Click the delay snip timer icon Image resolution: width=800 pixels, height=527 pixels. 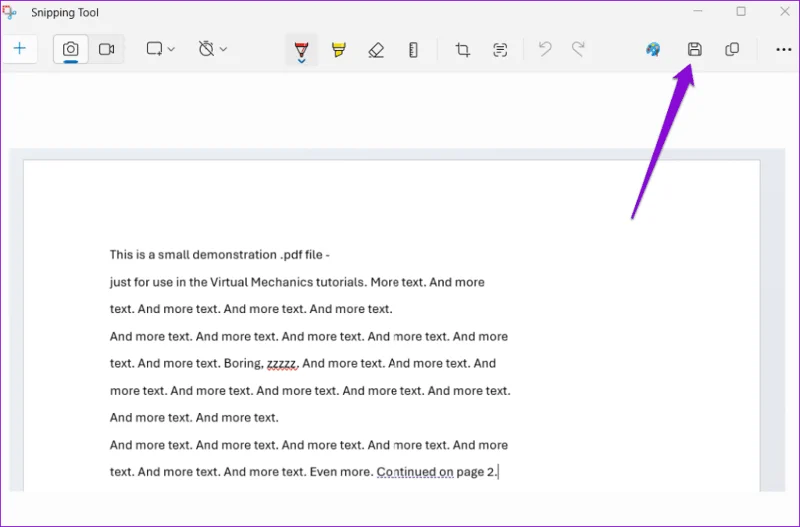(x=206, y=49)
